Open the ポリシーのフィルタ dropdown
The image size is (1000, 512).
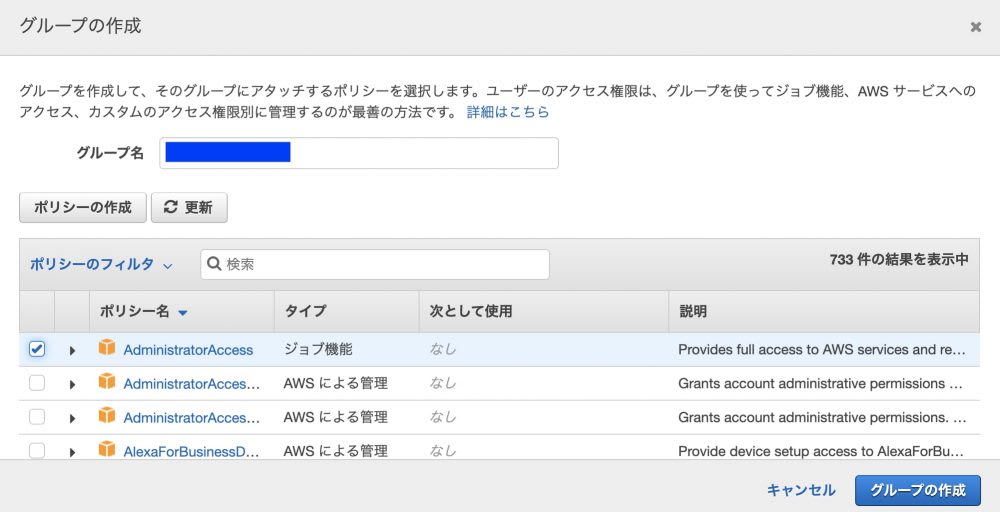101,264
